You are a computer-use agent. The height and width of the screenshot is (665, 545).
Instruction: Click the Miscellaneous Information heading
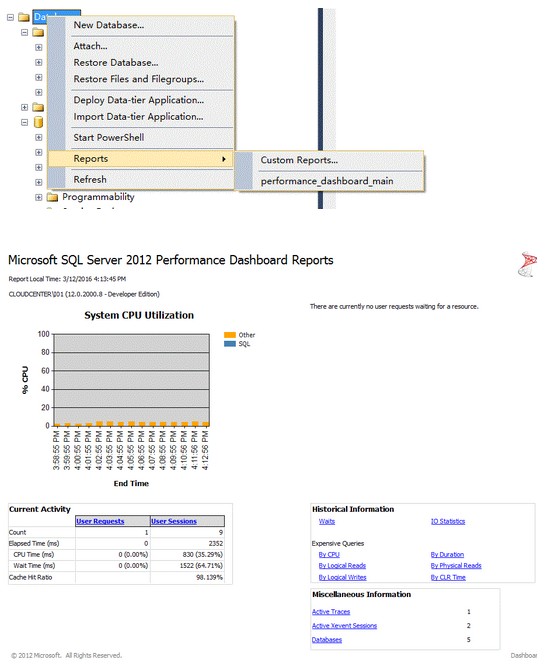pyautogui.click(x=361, y=594)
